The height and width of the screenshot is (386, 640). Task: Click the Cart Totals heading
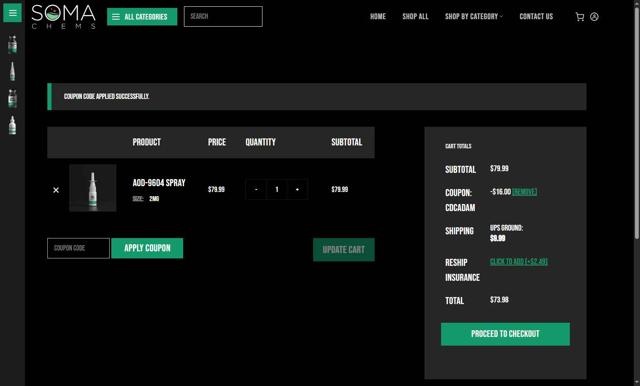point(458,146)
